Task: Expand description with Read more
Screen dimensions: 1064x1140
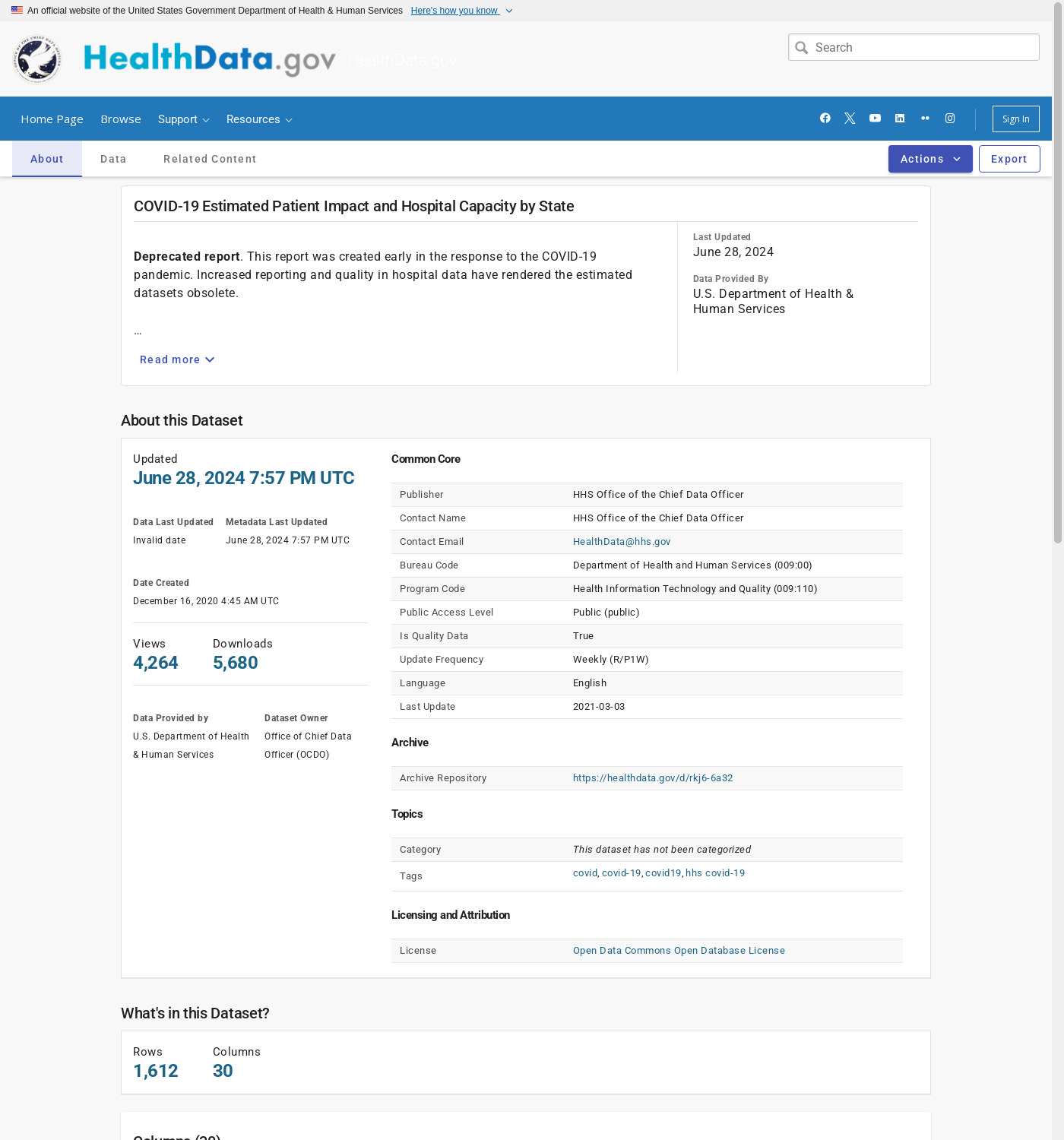Action: point(177,359)
